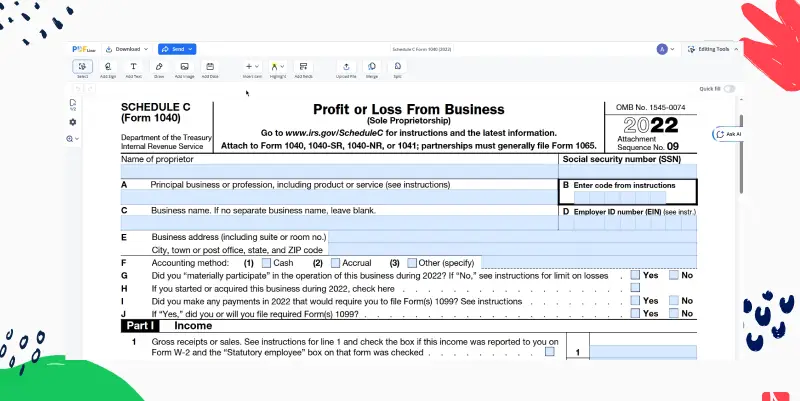This screenshot has height=401, width=800.
Task: Check the Cash accounting method box
Action: pos(266,263)
